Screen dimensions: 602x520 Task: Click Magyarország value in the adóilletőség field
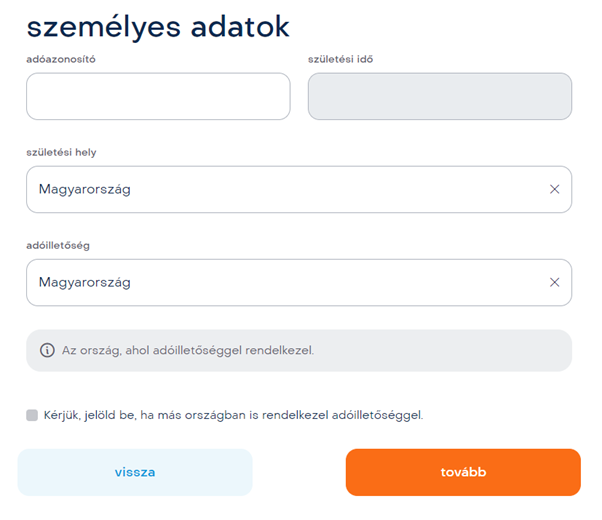pos(84,283)
